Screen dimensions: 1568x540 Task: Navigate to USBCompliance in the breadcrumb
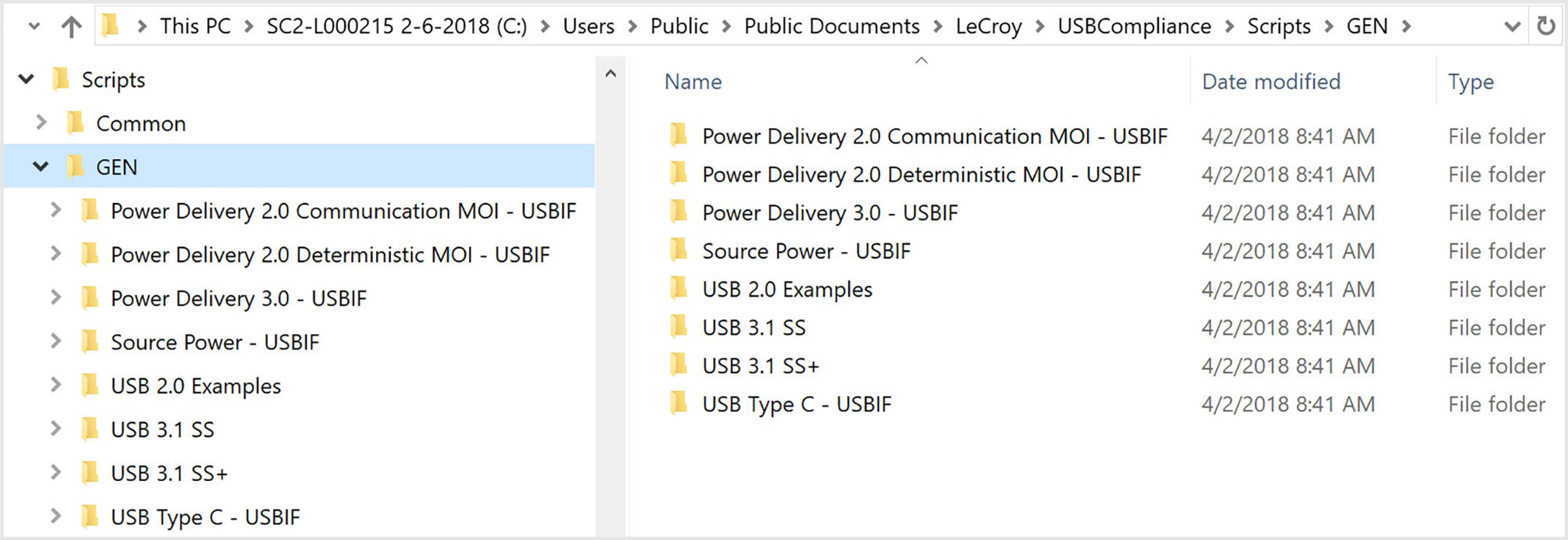point(1134,26)
